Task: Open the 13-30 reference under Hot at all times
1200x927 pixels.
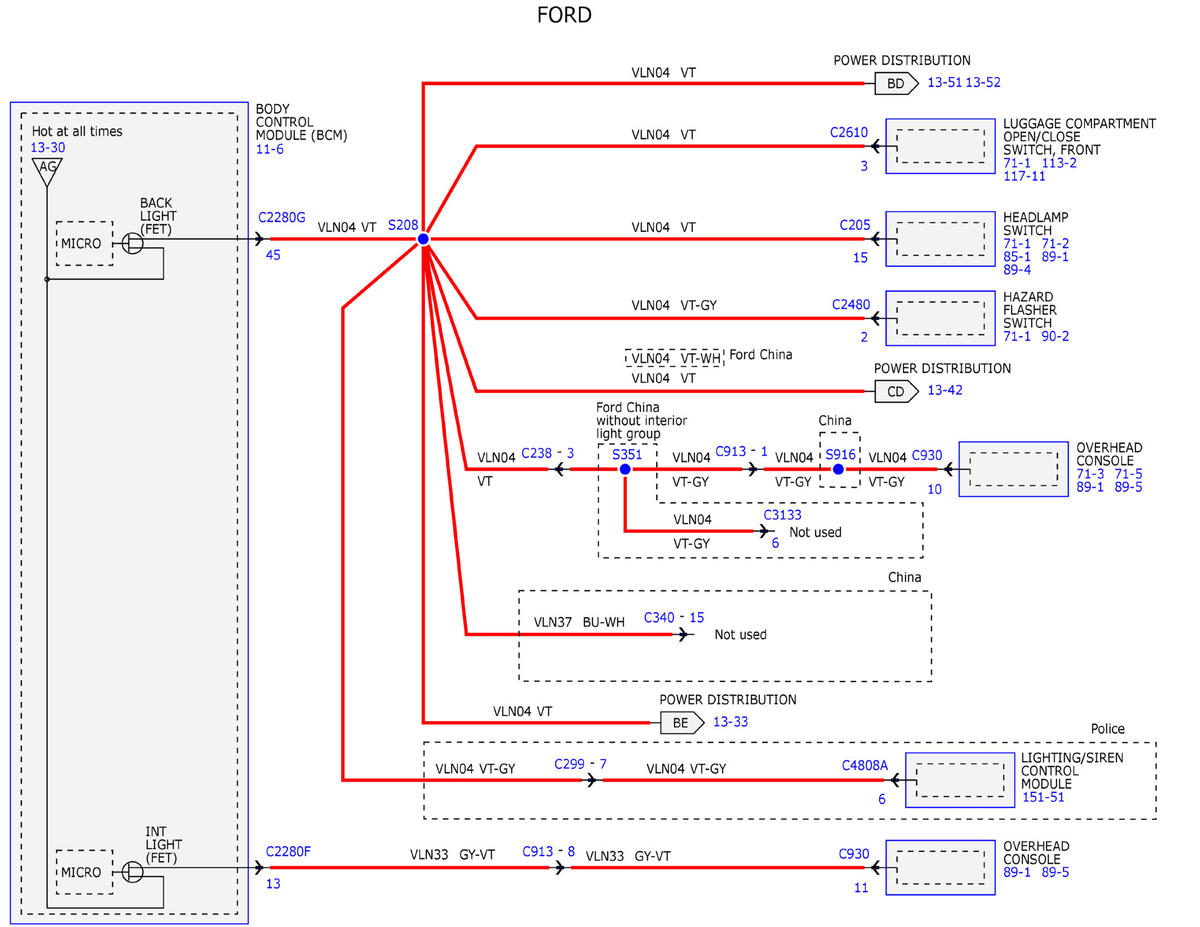Action: pos(46,148)
